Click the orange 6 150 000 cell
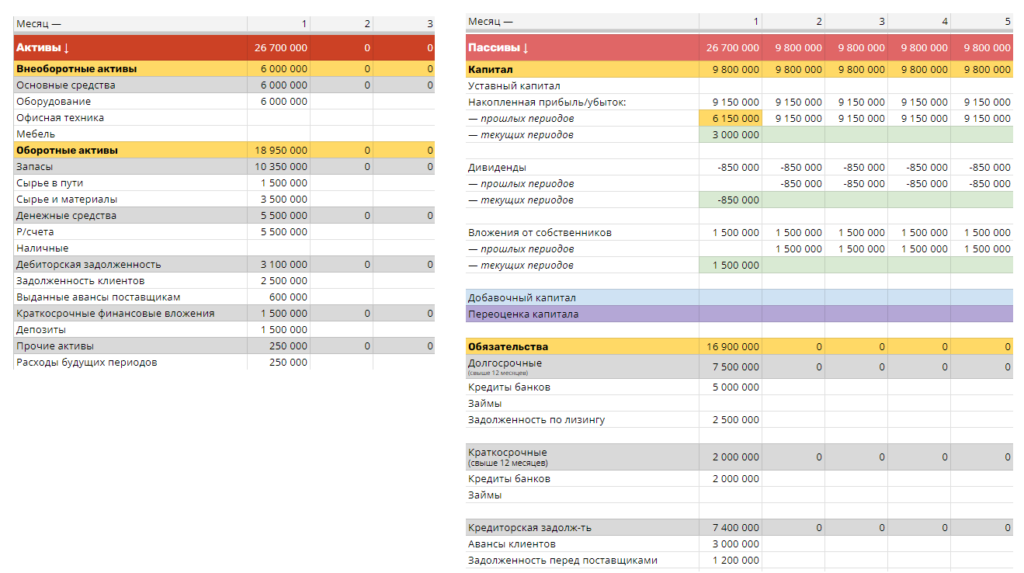The image size is (1024, 573). (x=731, y=118)
